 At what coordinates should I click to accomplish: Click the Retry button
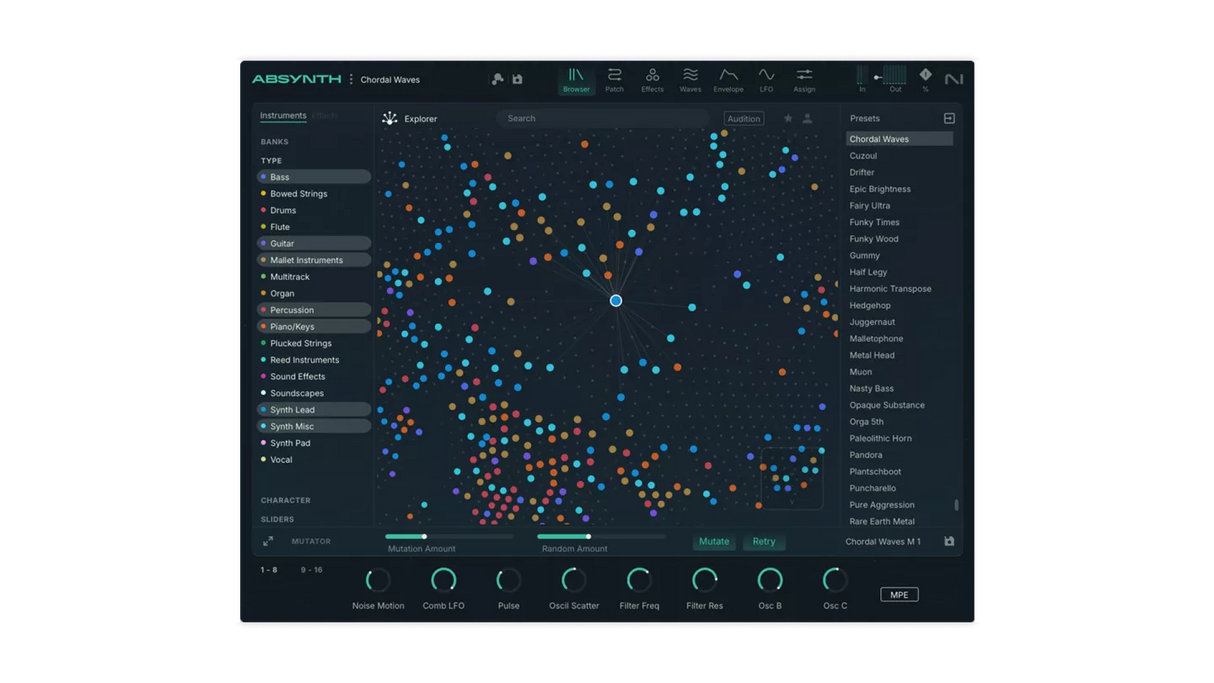[x=764, y=541]
